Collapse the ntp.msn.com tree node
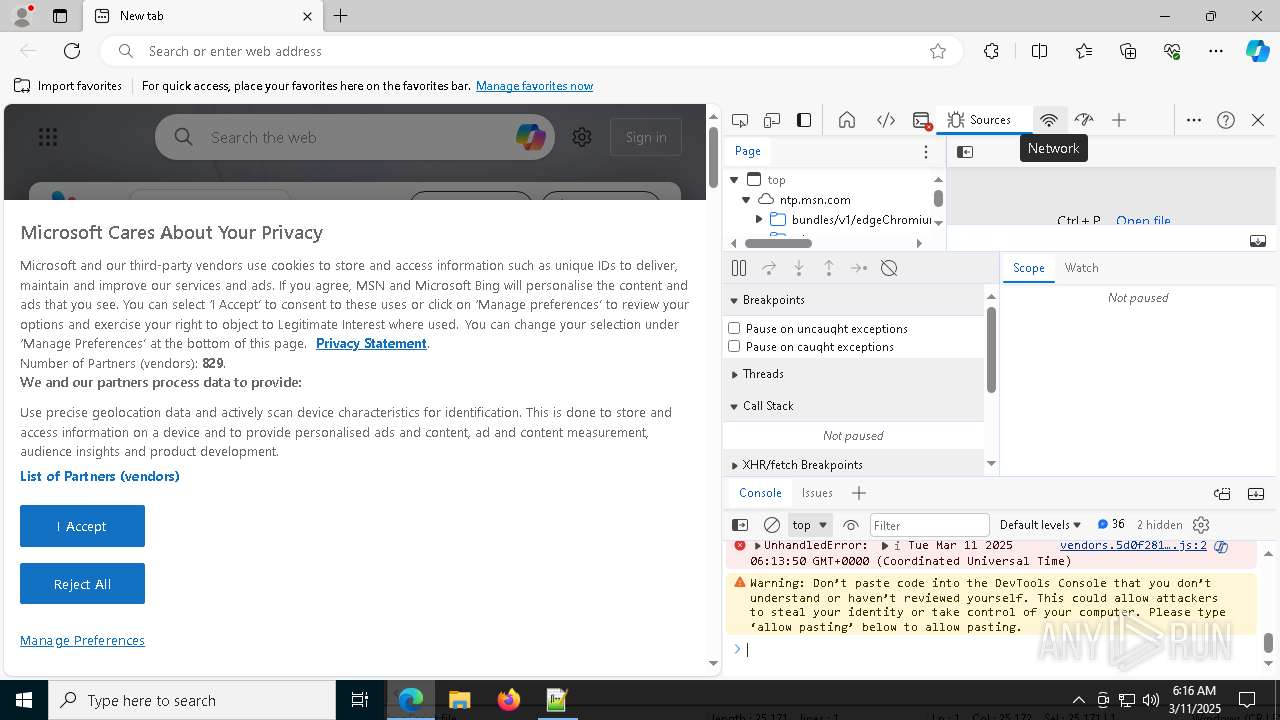Image resolution: width=1280 pixels, height=720 pixels. click(x=746, y=200)
